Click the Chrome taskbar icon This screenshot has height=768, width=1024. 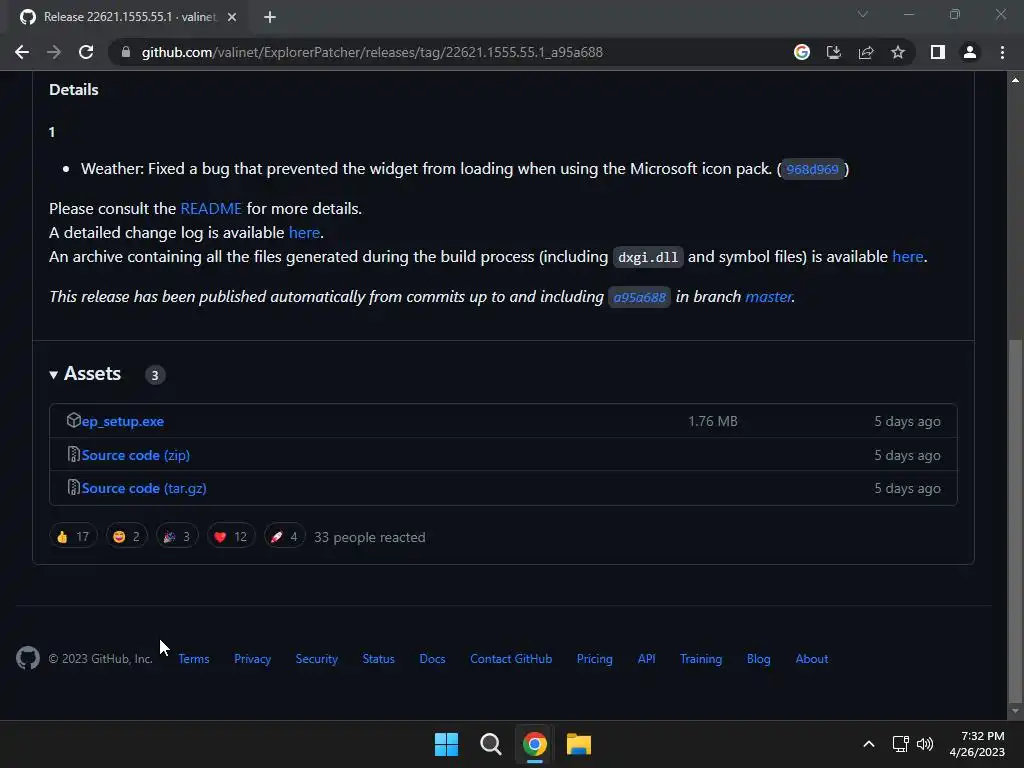[x=535, y=744]
